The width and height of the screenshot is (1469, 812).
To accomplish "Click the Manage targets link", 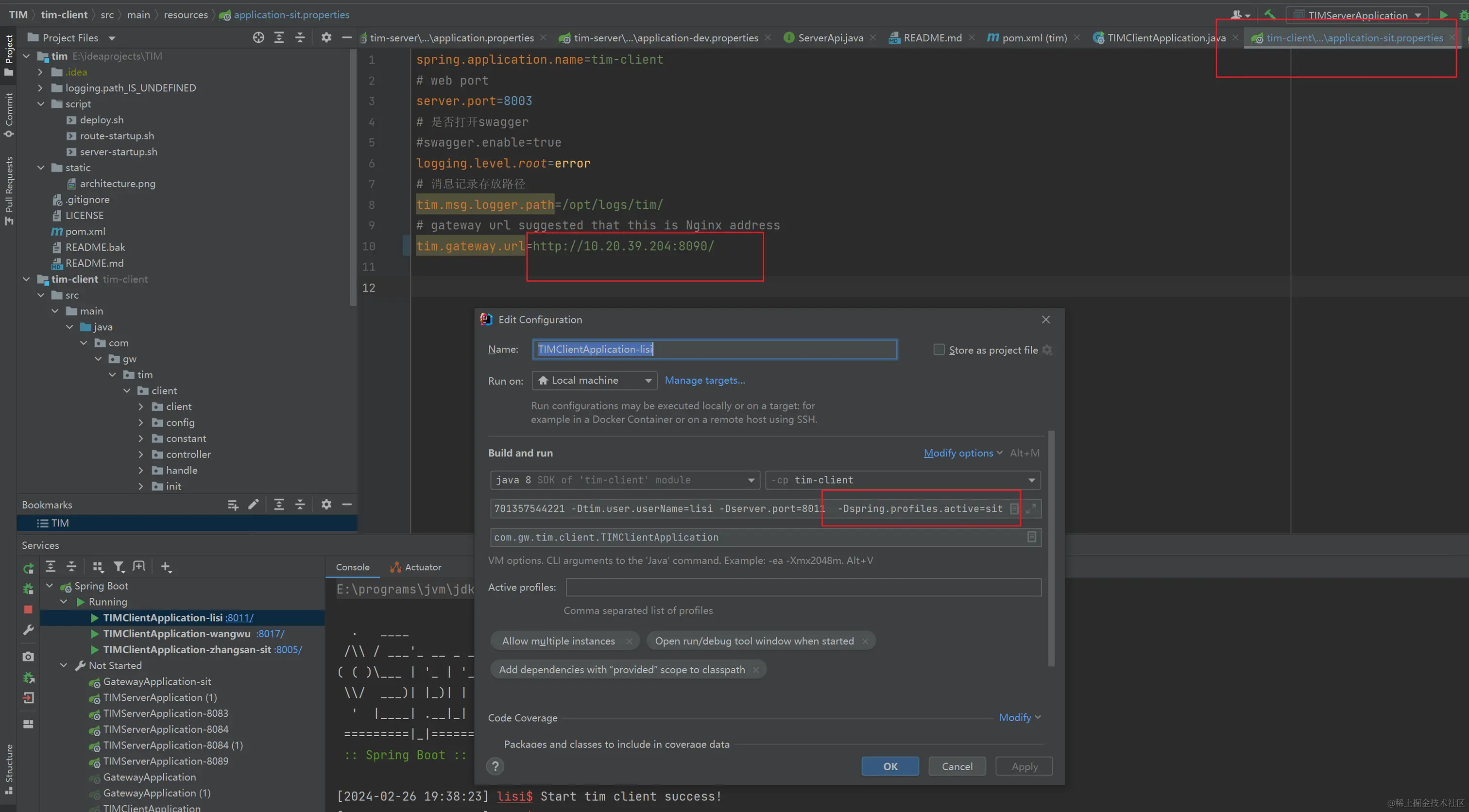I will pyautogui.click(x=705, y=380).
